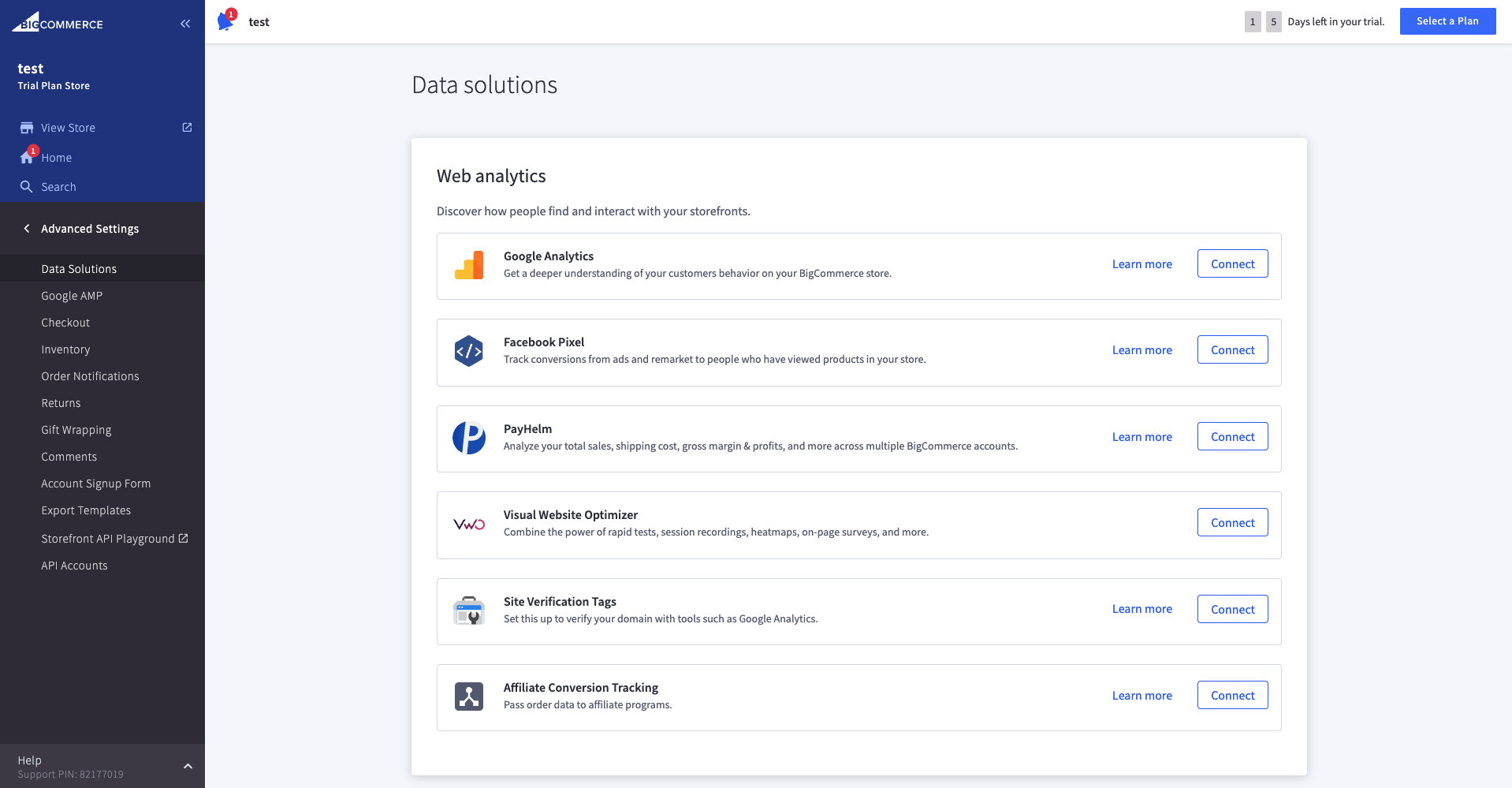Click the test store name in sidebar

pyautogui.click(x=30, y=69)
